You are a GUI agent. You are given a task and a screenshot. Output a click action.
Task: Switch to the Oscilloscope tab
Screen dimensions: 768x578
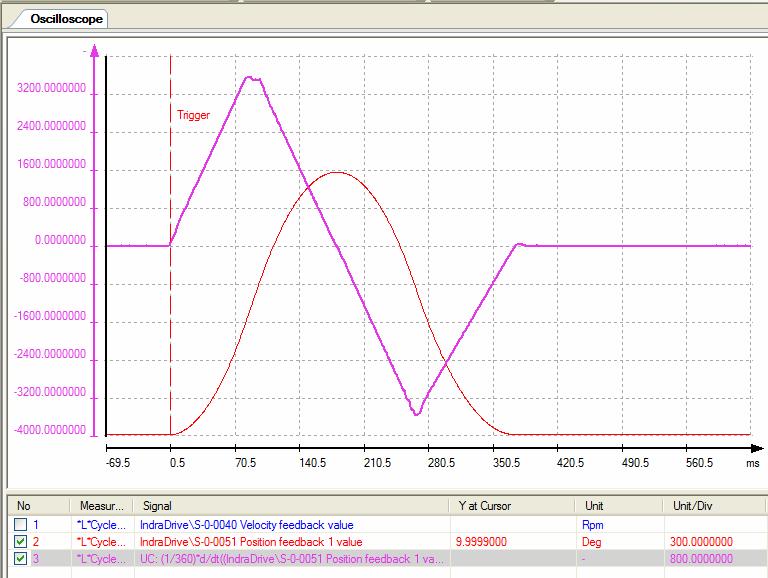coord(66,19)
